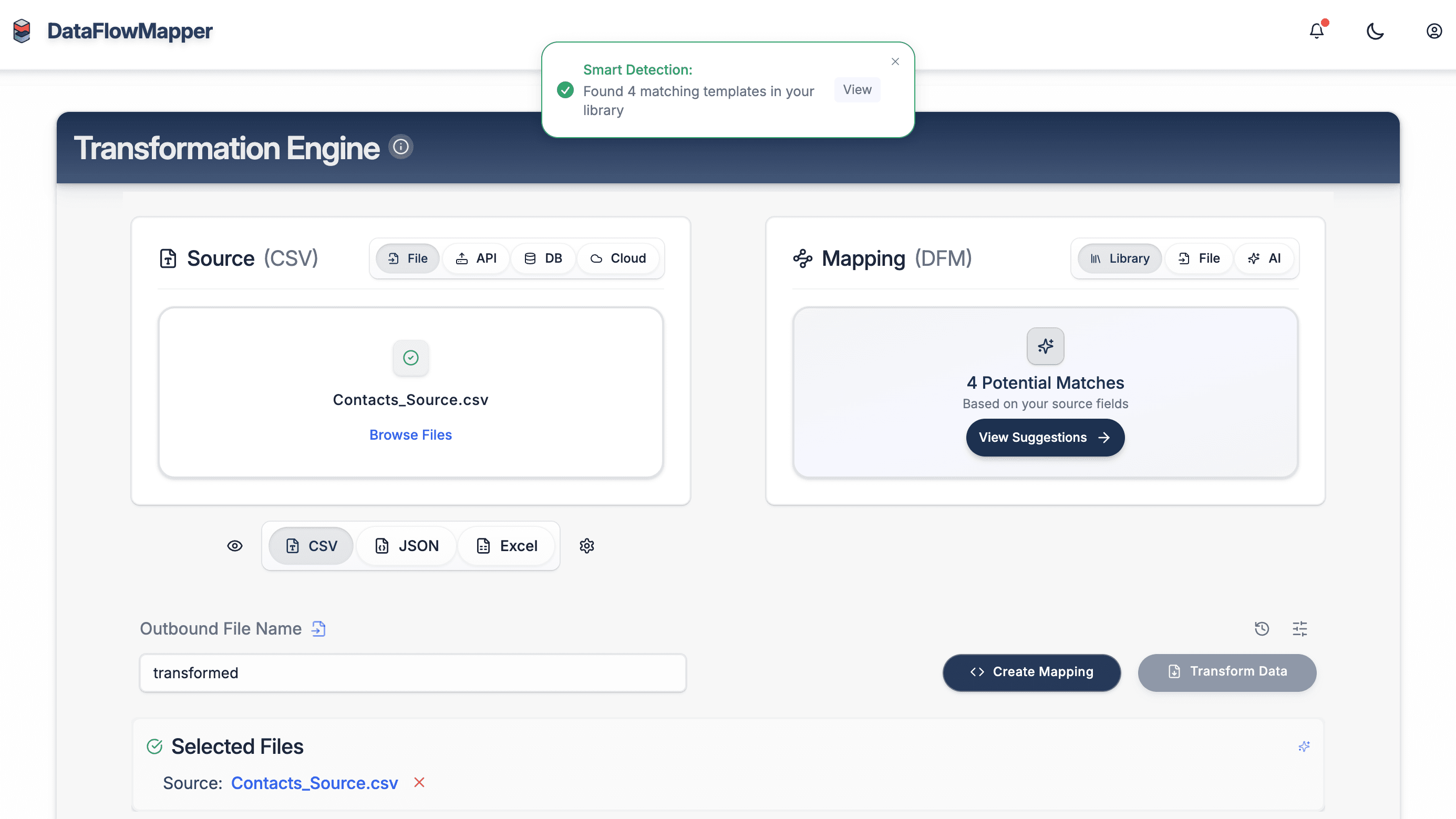Viewport: 1456px width, 819px height.
Task: Select JSON output format
Action: (406, 545)
